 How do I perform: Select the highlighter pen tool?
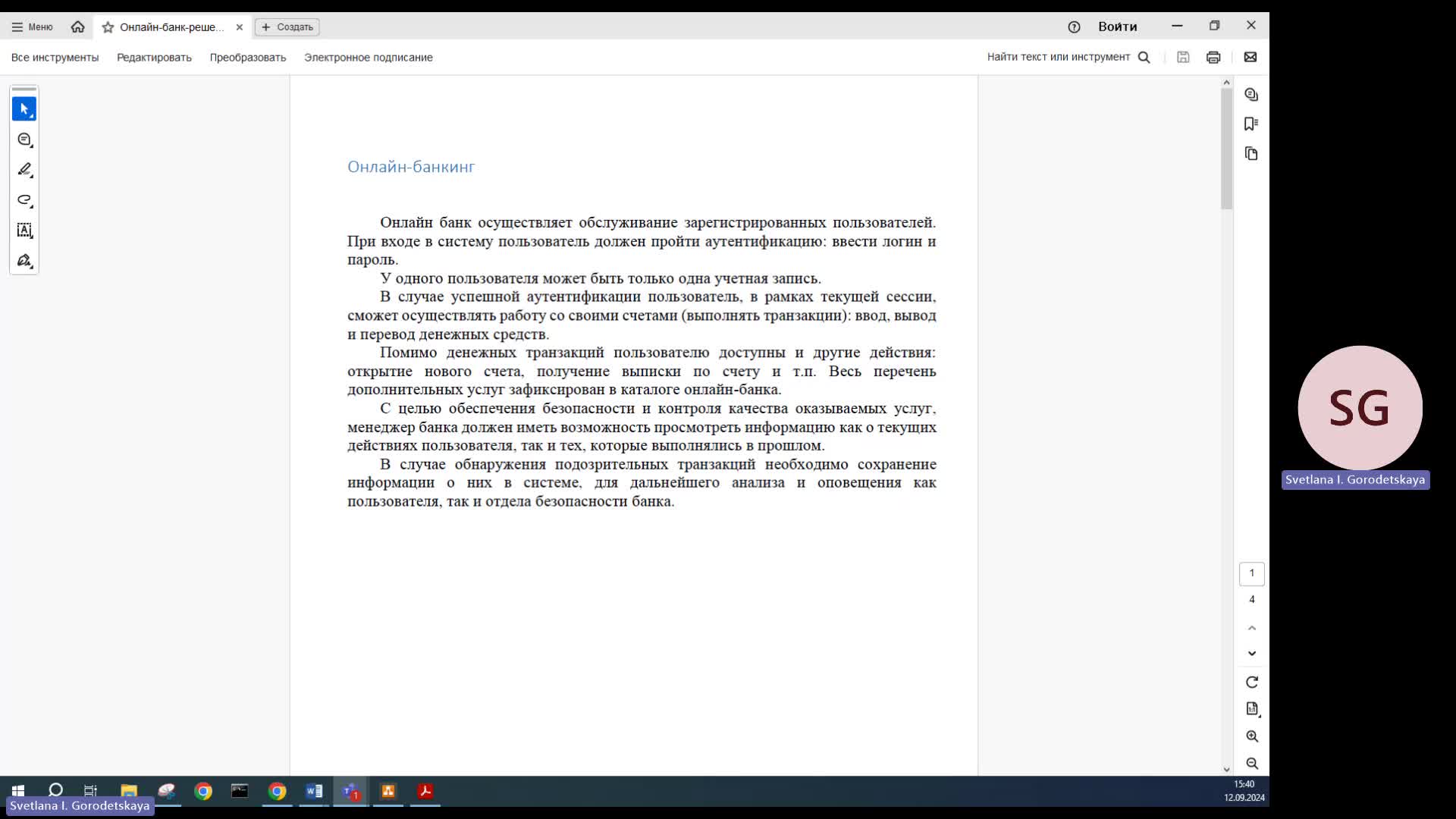[x=24, y=170]
